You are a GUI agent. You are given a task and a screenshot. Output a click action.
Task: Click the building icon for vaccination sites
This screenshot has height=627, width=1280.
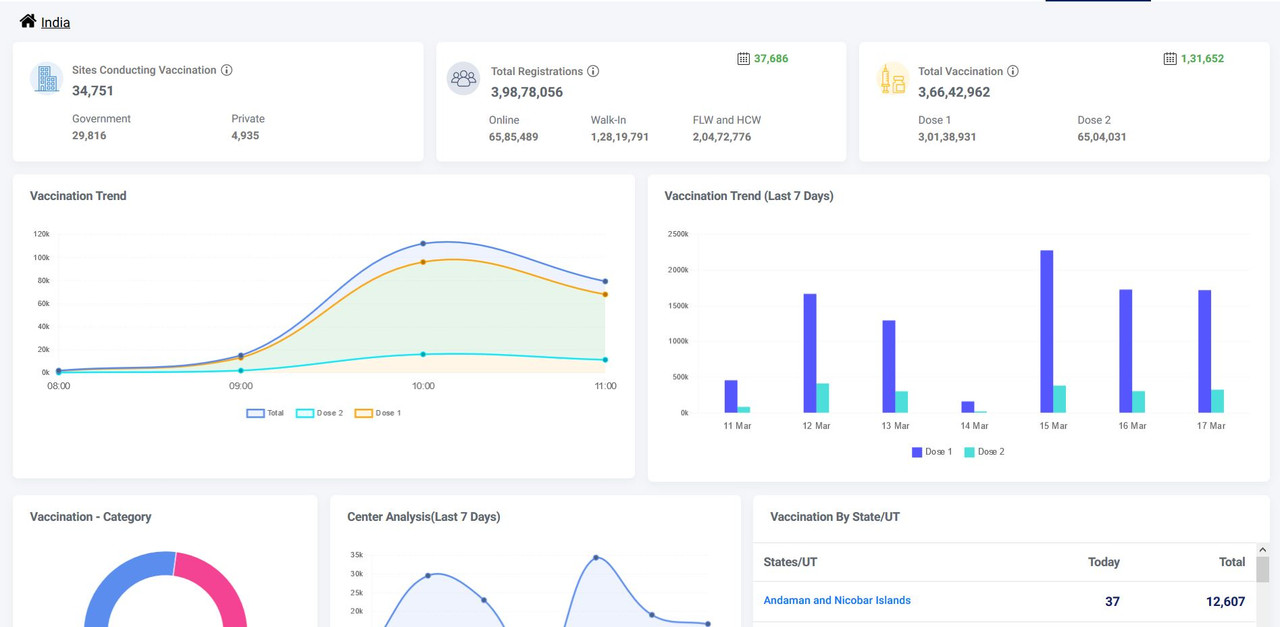[46, 79]
